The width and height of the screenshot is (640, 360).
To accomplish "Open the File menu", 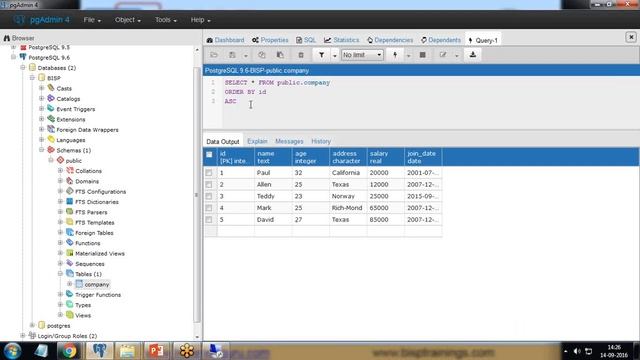I will point(92,20).
